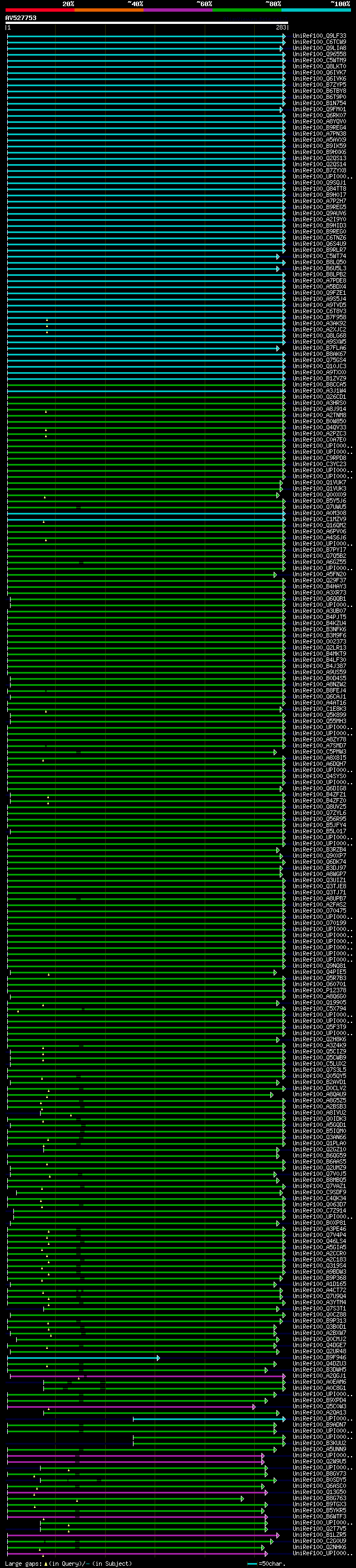Select the UniRef100_B7F958 label

[319, 317]
